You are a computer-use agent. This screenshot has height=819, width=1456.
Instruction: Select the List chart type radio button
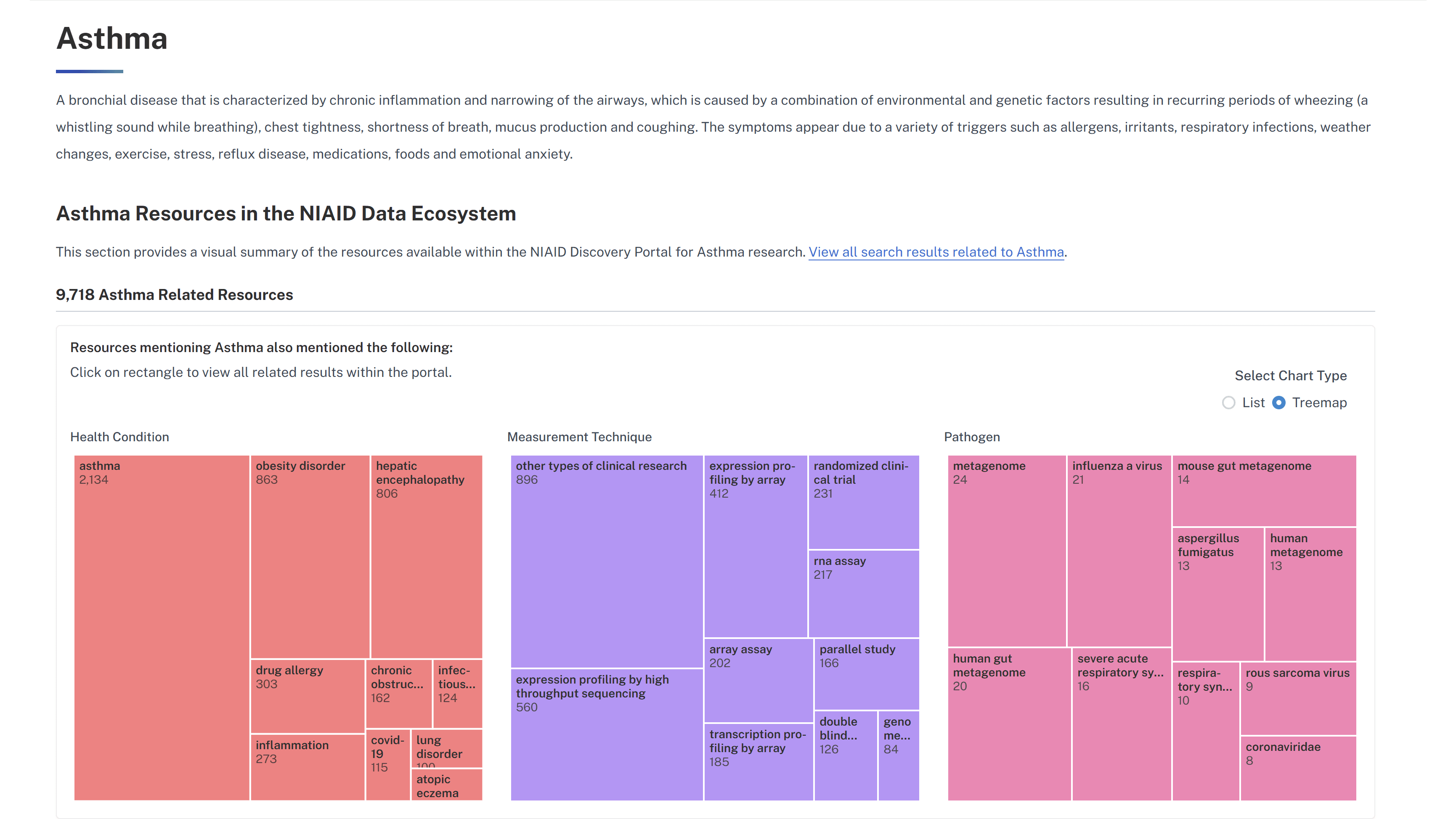tap(1229, 403)
